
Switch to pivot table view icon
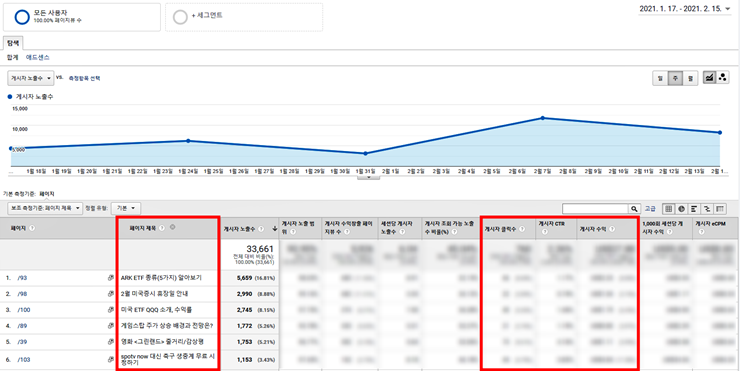click(720, 209)
